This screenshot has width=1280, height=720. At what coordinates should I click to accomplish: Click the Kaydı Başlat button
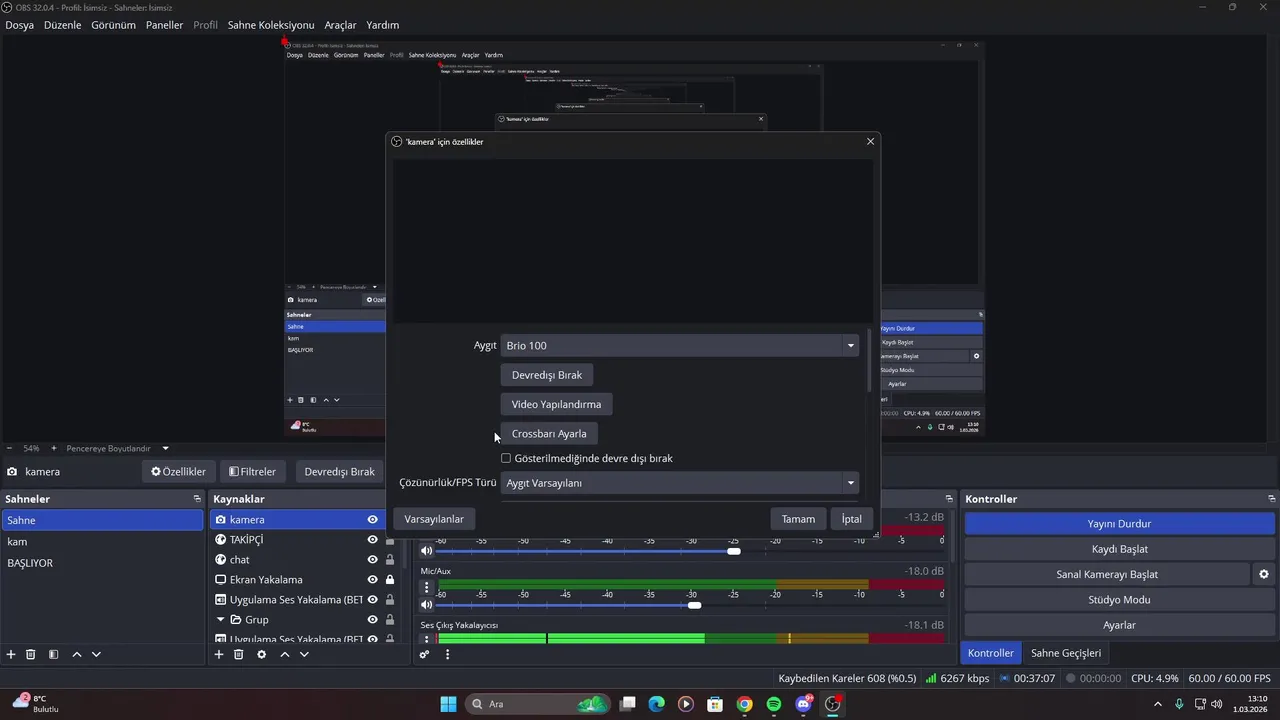point(1119,549)
